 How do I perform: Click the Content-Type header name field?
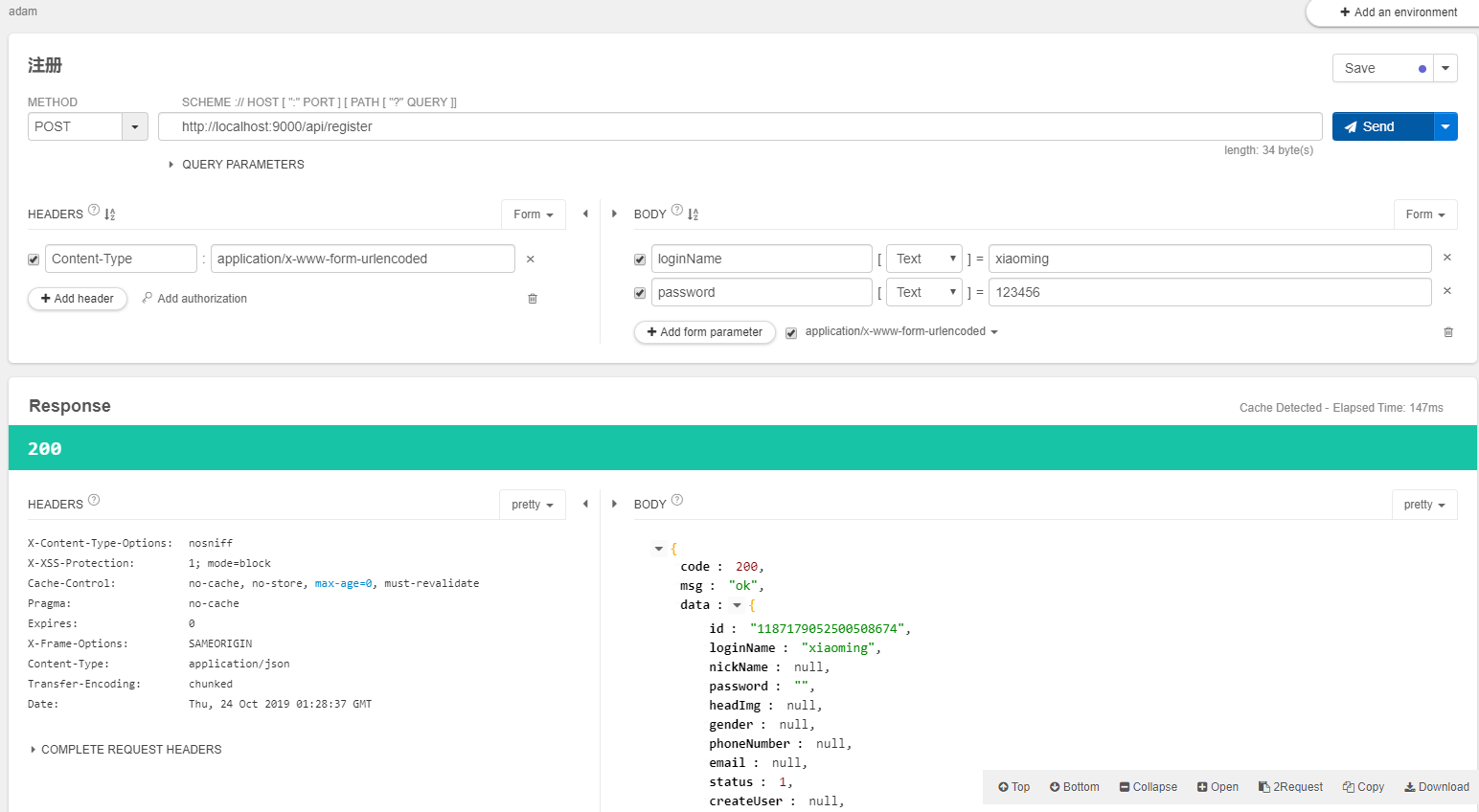(x=121, y=259)
